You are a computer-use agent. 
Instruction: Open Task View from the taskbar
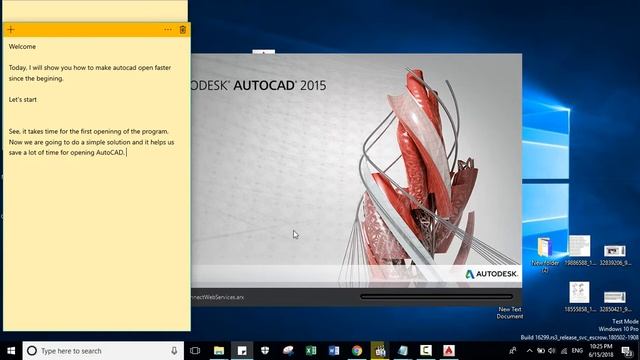click(x=195, y=351)
